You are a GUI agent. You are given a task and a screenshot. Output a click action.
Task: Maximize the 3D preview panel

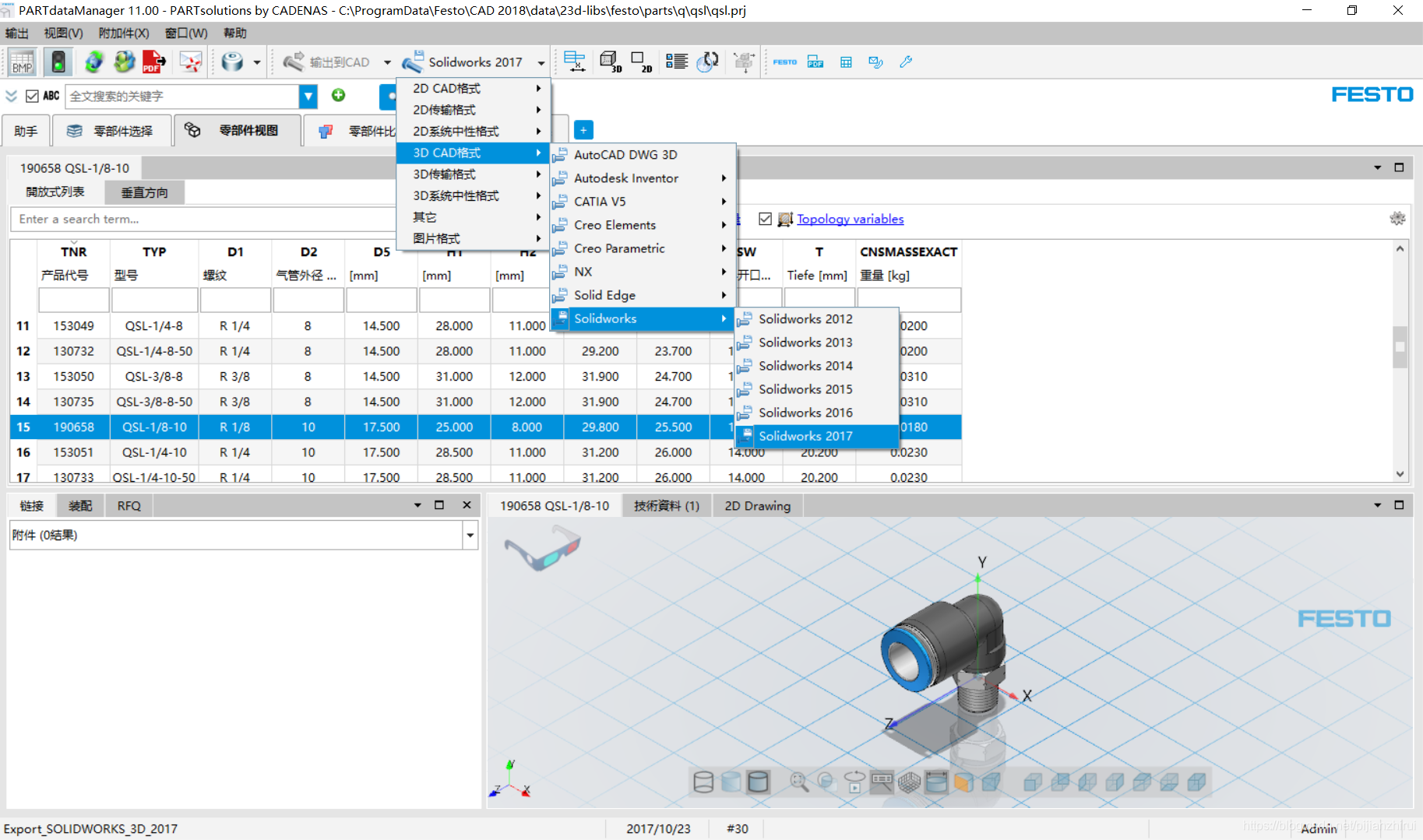point(1399,505)
